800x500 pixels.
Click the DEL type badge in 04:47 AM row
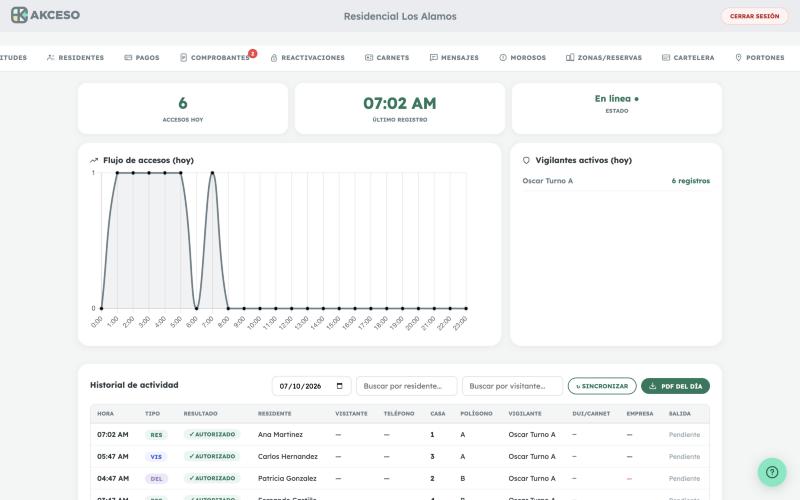(156, 479)
